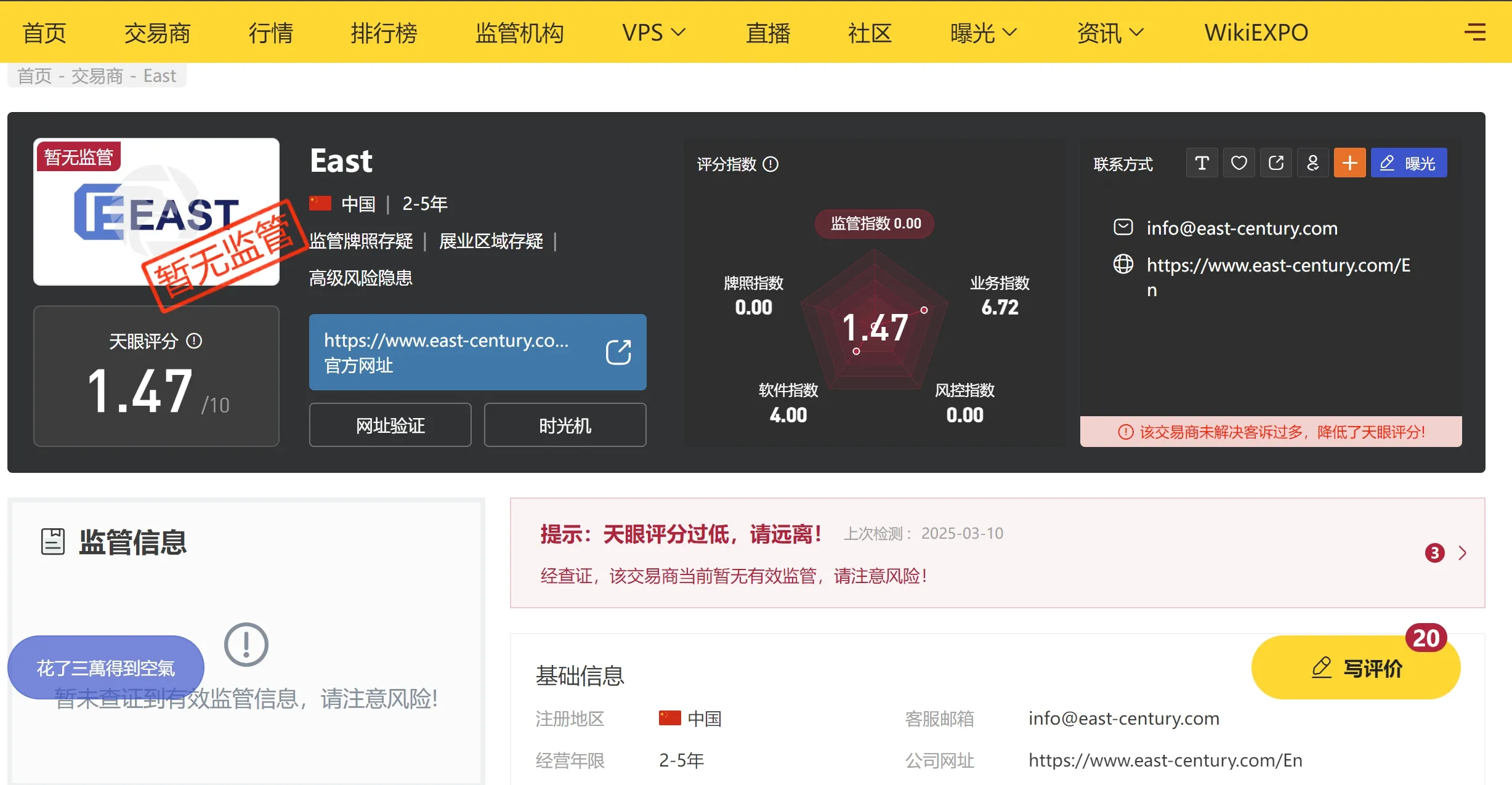Click the user profile icon
1512x785 pixels.
pos(1312,163)
